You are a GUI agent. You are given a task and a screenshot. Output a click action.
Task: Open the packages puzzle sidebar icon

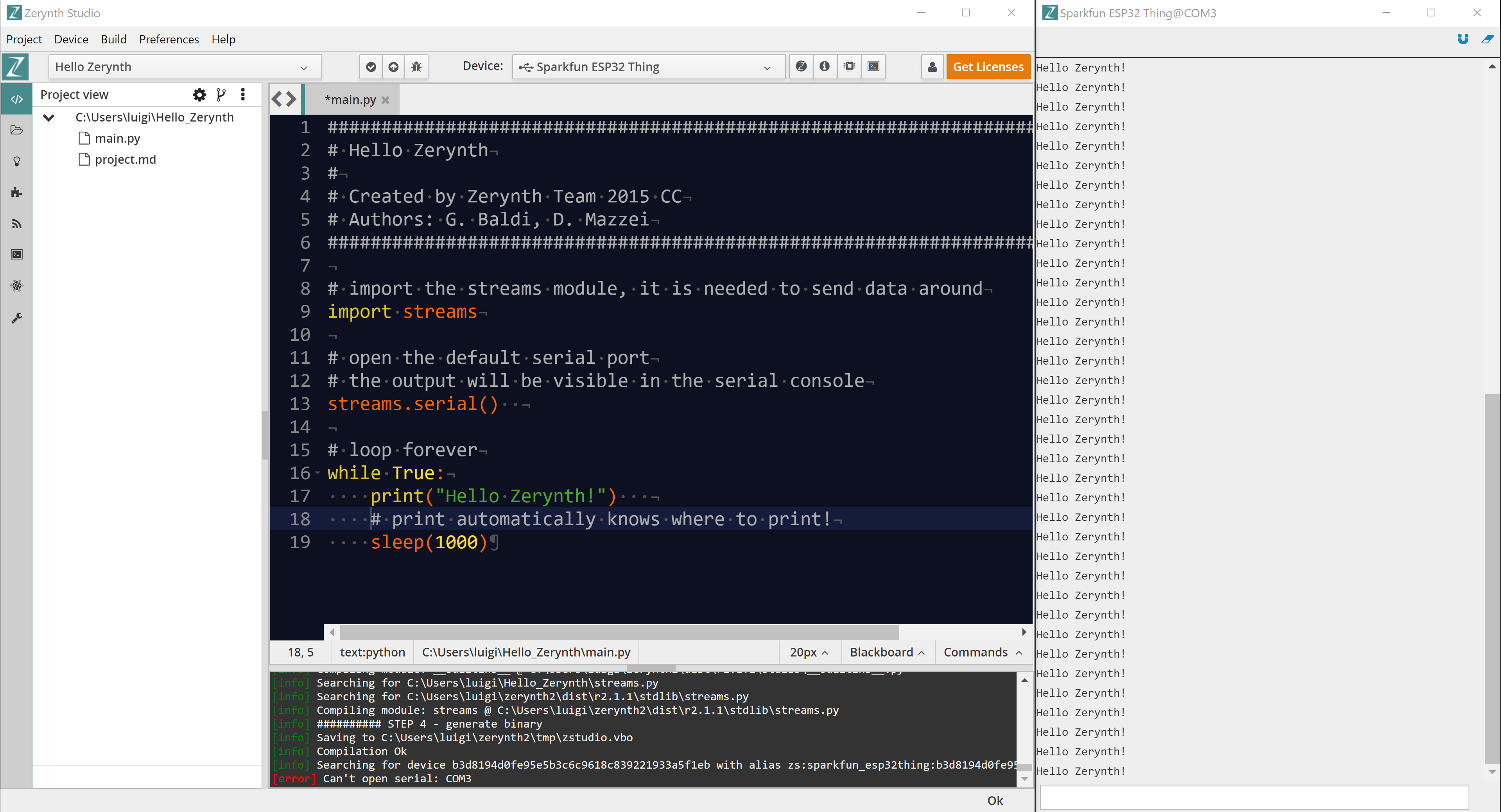point(16,192)
